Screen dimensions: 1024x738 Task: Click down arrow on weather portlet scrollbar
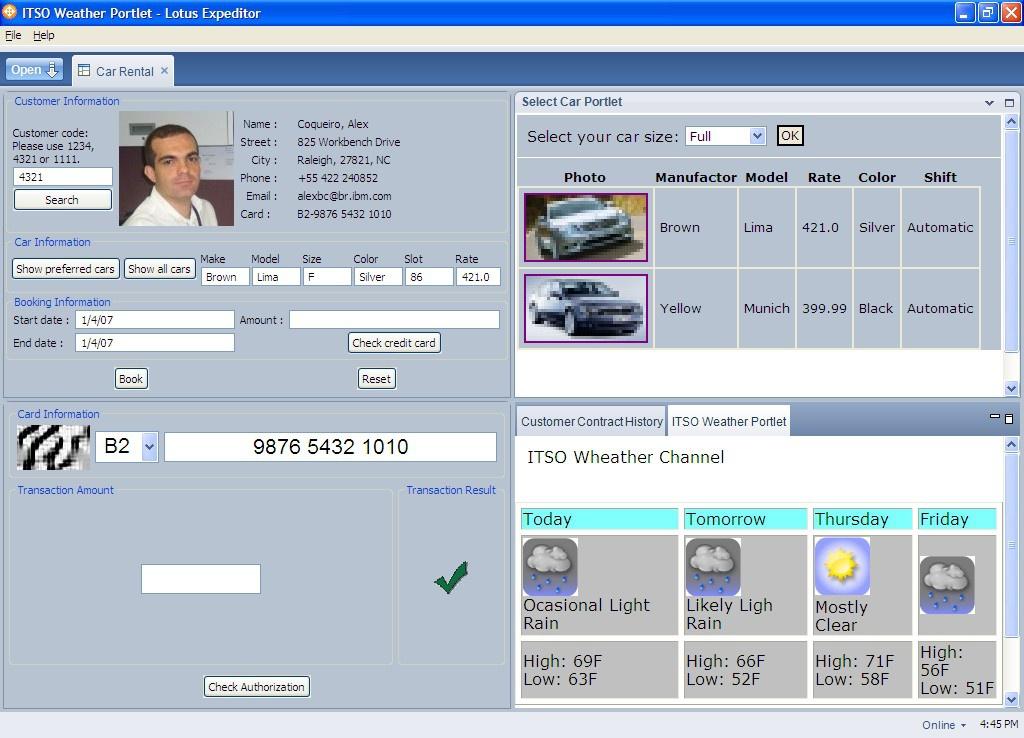(x=1011, y=699)
